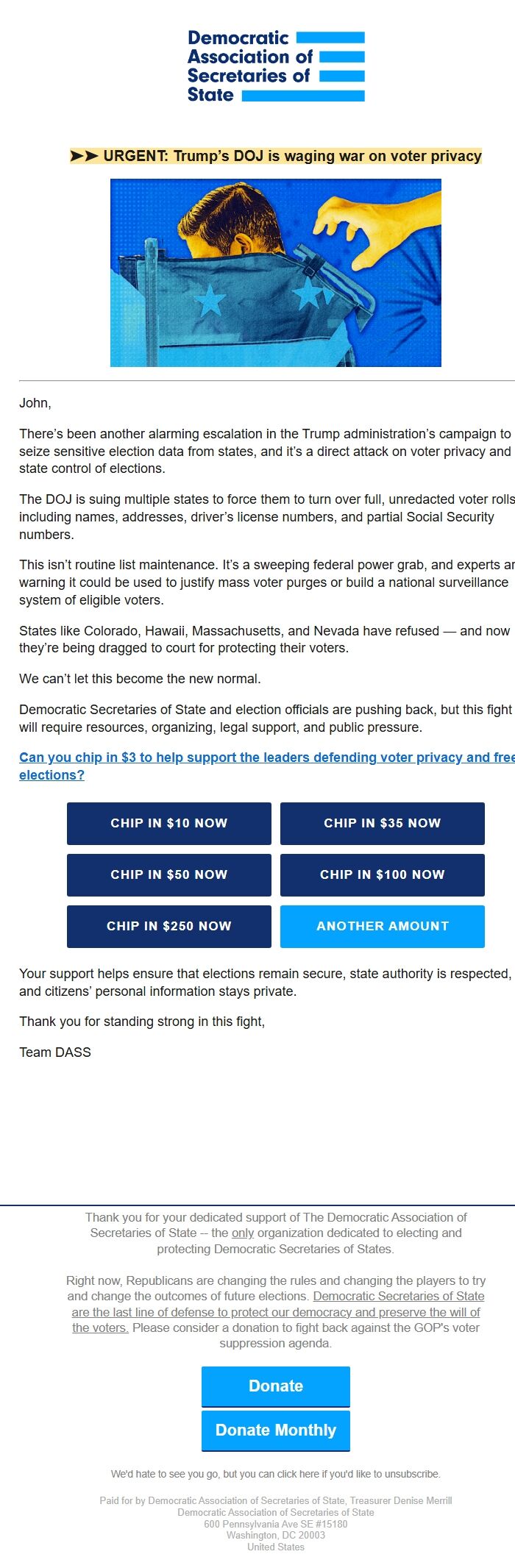
Task: Click the voter privacy illustration image
Action: point(275,273)
